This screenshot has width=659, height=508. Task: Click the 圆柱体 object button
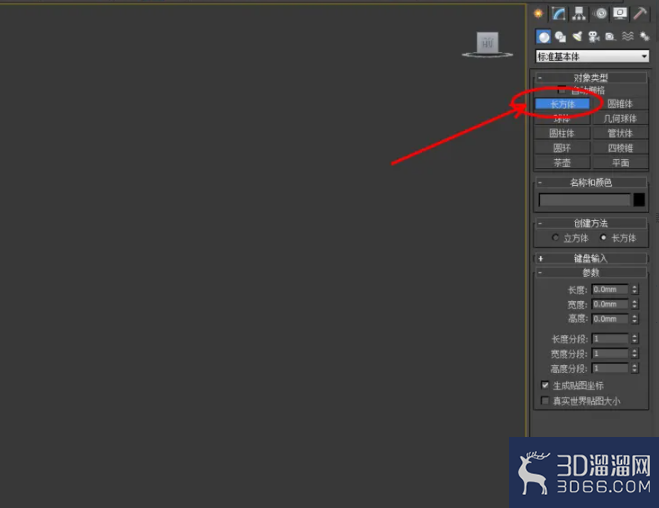[562, 134]
